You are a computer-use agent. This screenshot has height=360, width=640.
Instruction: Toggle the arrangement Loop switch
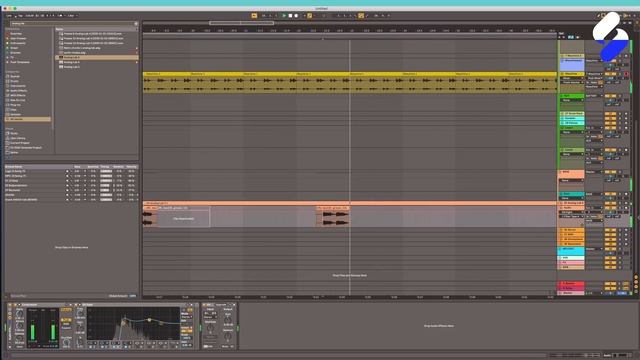361,16
